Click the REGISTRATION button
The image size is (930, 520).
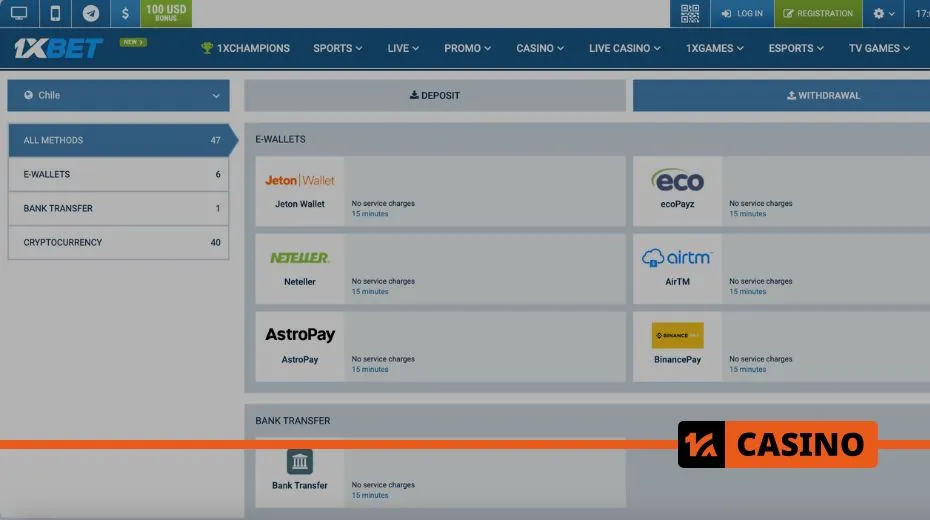(x=818, y=13)
